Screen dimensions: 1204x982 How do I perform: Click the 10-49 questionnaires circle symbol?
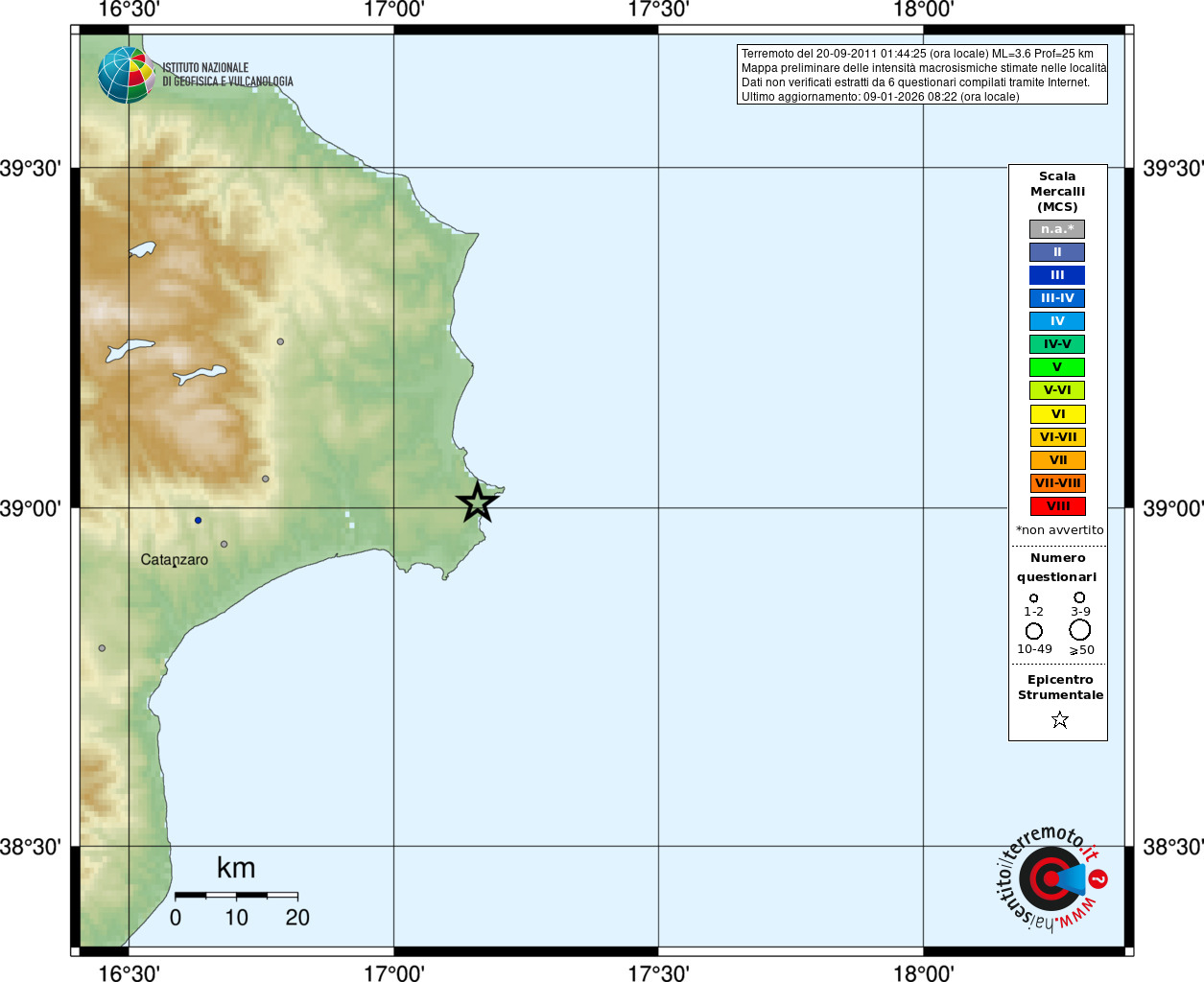tap(1034, 631)
